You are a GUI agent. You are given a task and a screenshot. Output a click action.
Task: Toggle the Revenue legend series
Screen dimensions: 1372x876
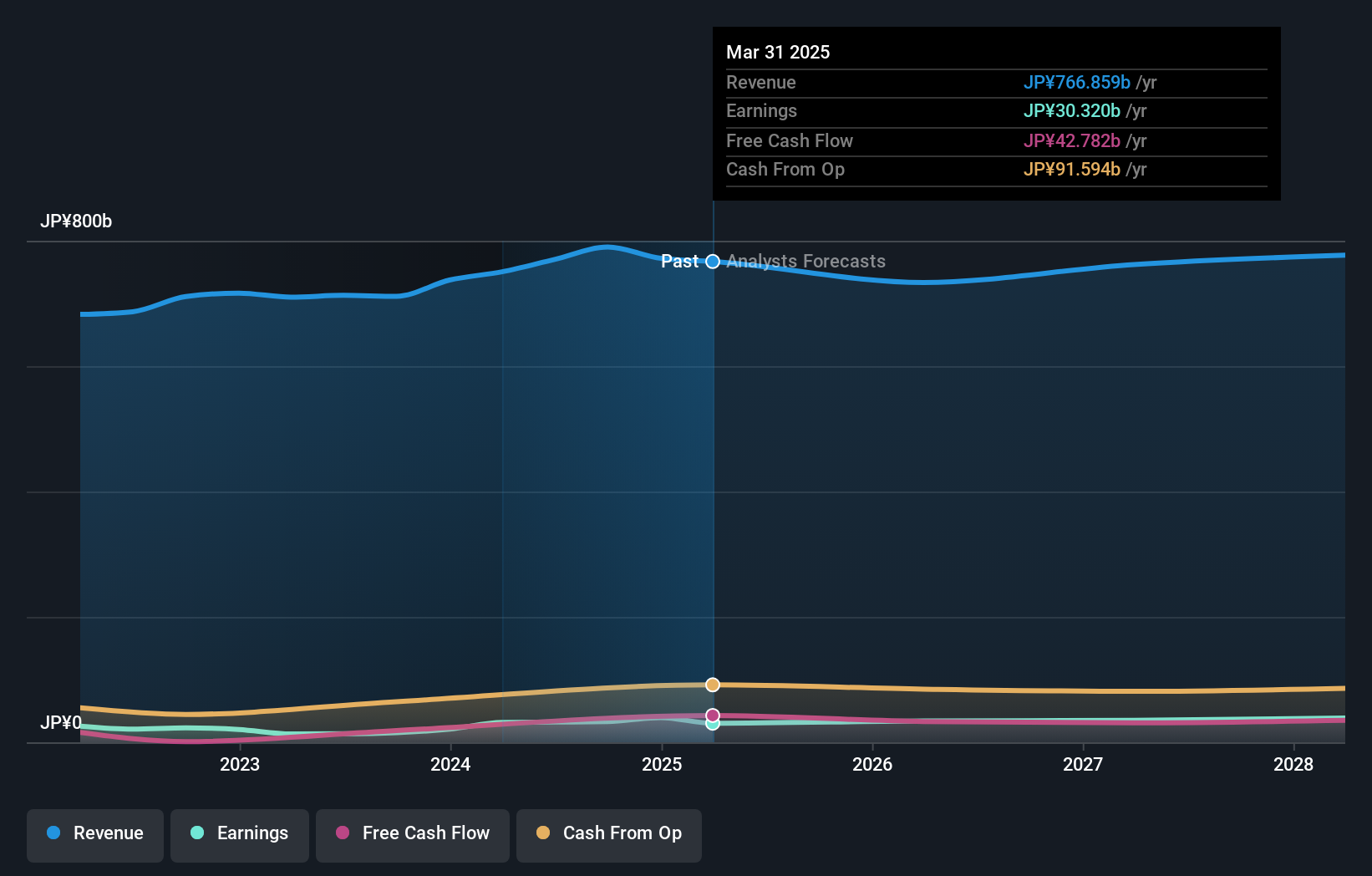coord(95,835)
